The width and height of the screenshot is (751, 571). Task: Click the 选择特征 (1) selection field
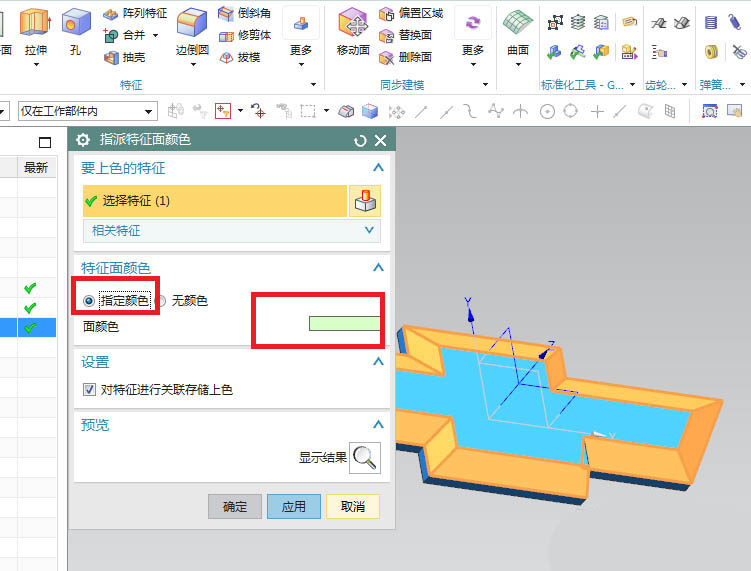point(215,201)
